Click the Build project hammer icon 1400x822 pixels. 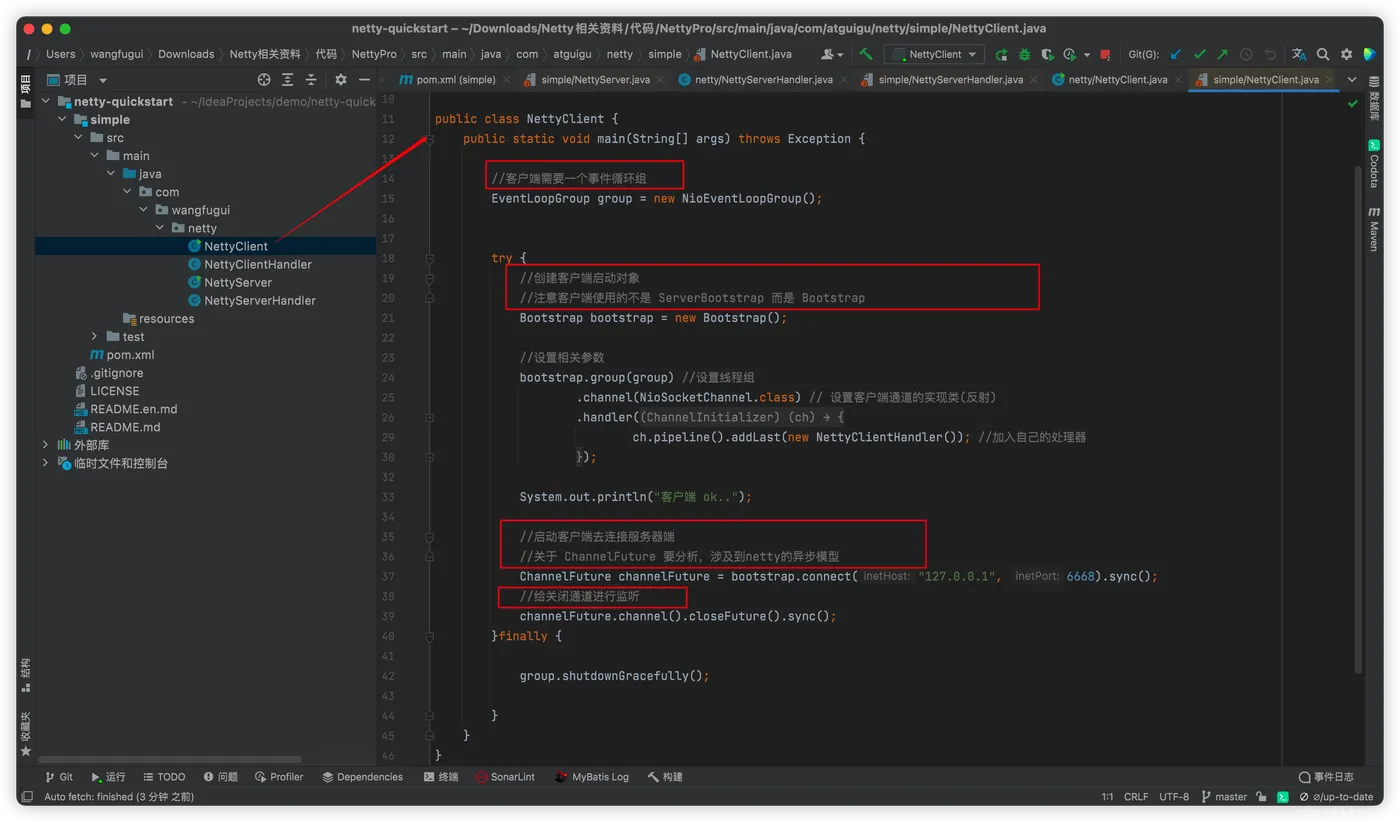coord(866,54)
